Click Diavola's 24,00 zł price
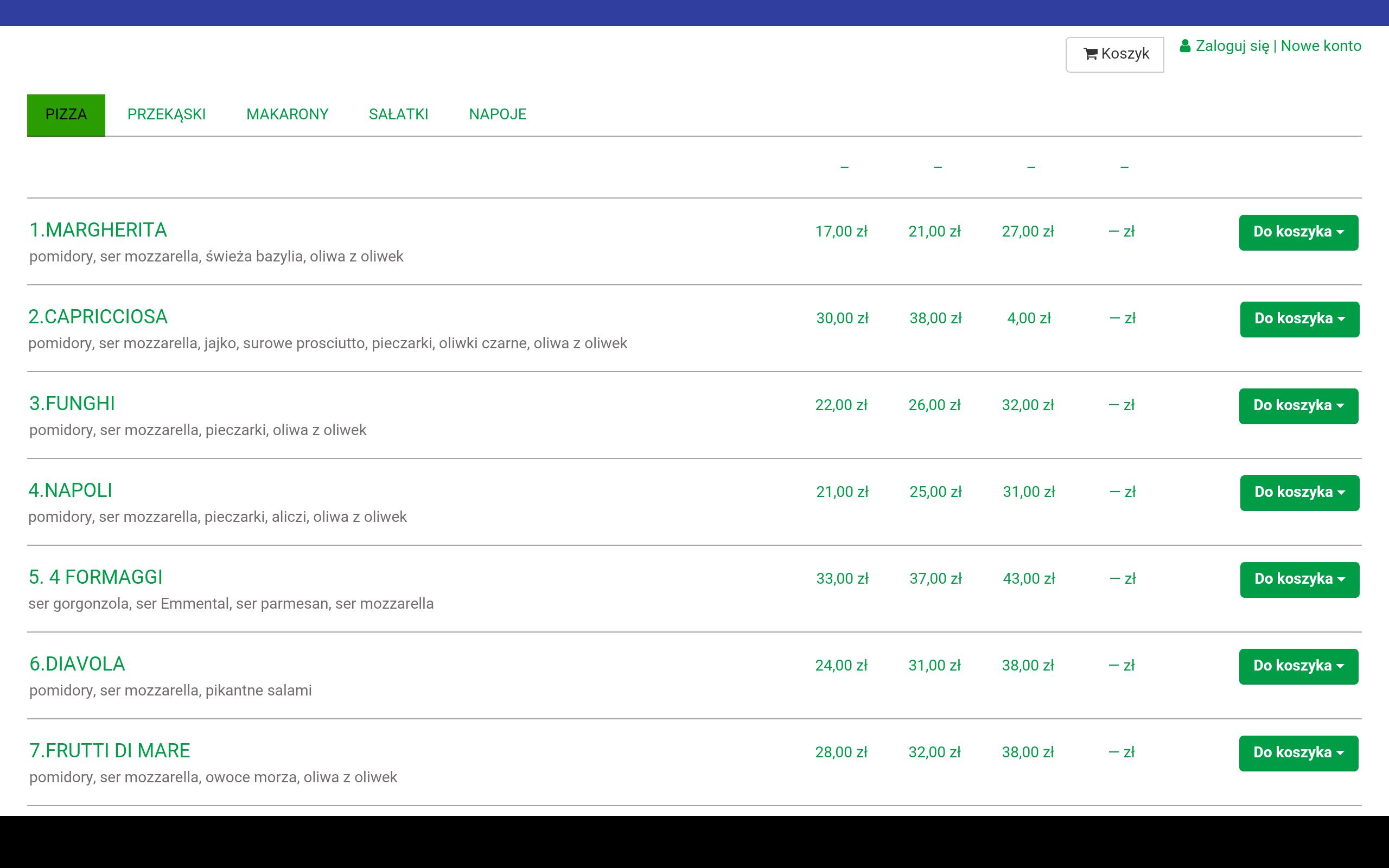Screen dimensions: 1389x868 point(842,665)
